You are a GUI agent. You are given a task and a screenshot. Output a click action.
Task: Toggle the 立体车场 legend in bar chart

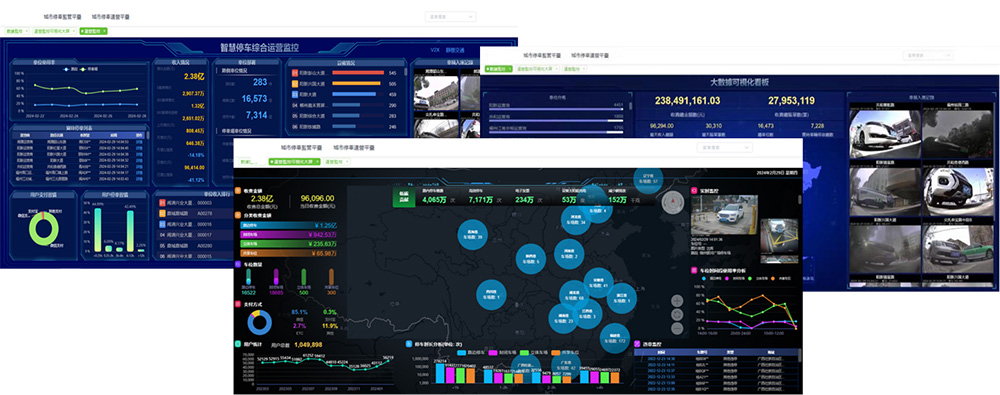coord(534,352)
